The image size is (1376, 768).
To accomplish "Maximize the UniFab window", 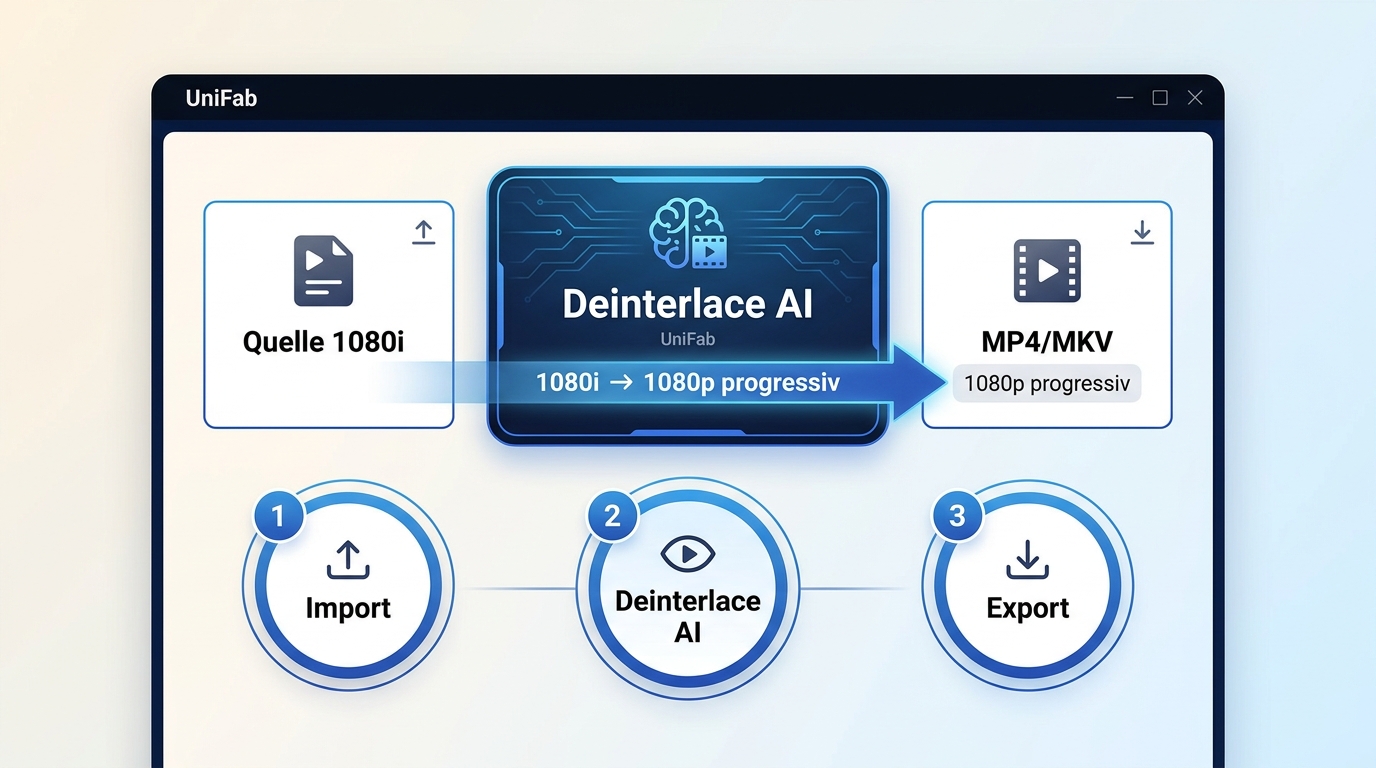I will pos(1160,98).
